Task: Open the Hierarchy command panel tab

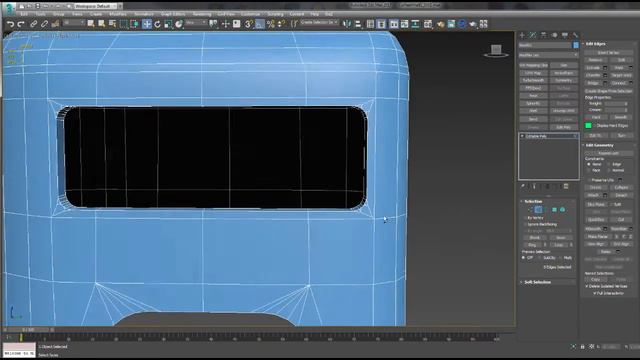Action: pos(544,35)
